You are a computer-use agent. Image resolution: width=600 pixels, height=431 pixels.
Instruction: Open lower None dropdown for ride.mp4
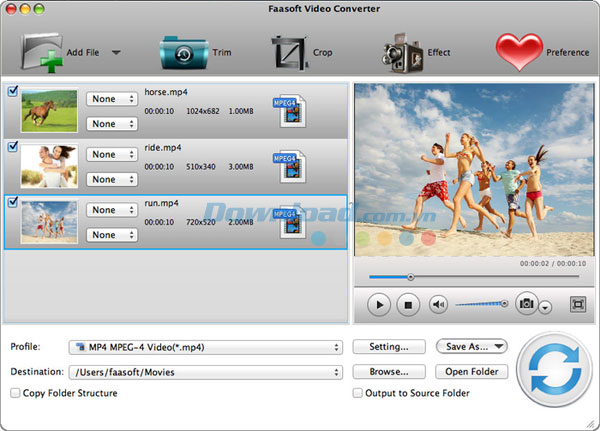pyautogui.click(x=112, y=179)
